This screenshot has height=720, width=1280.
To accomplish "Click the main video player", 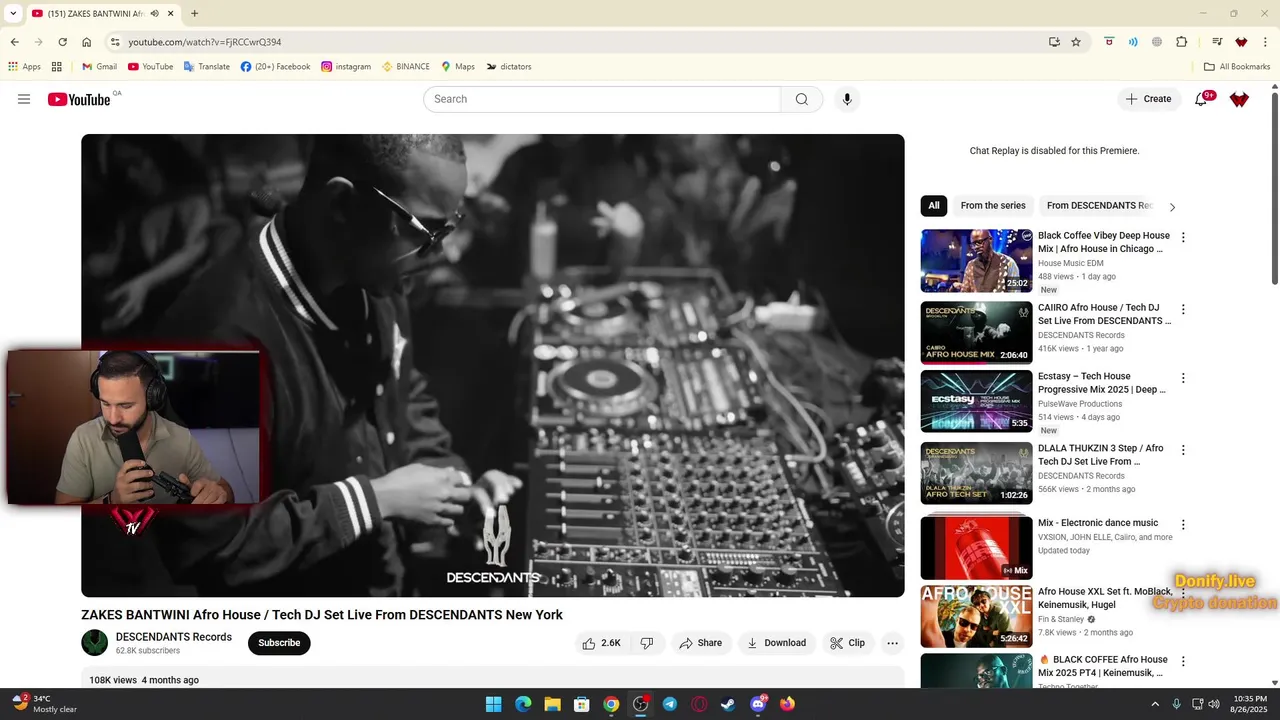I will [x=493, y=366].
